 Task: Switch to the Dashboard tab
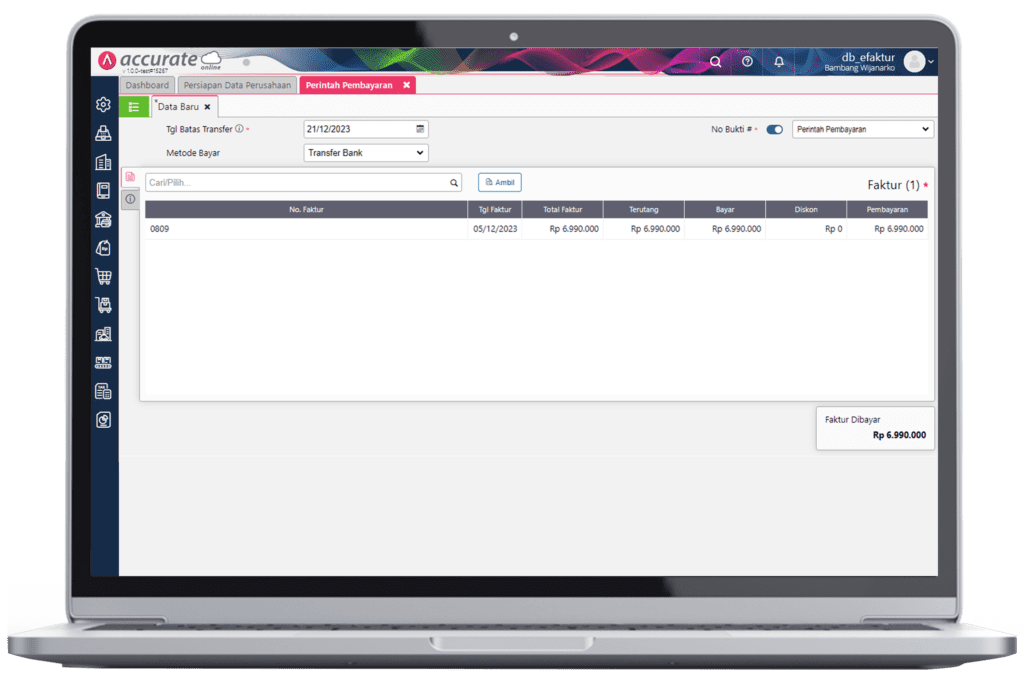[x=147, y=86]
